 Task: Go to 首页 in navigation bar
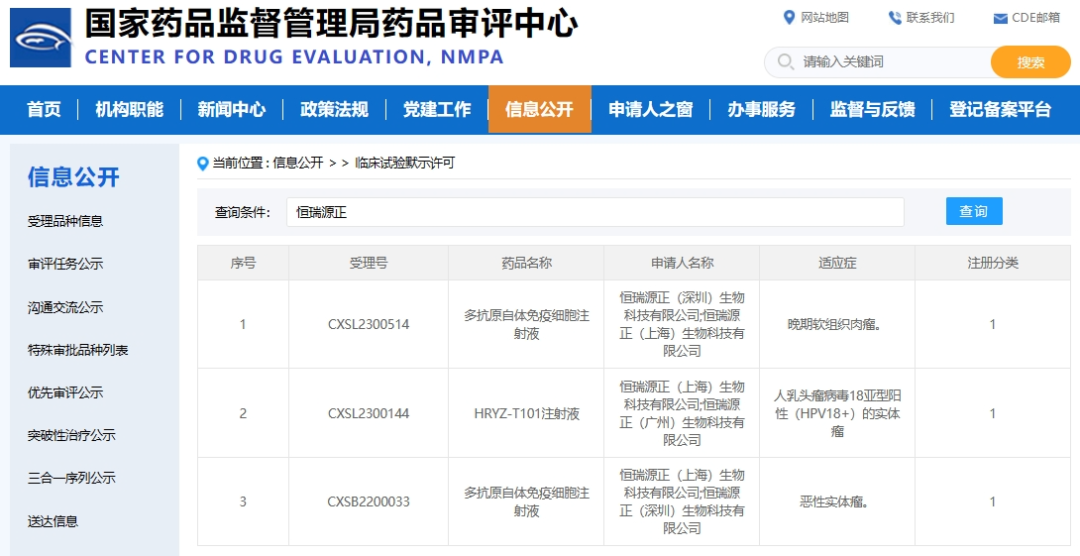(44, 109)
